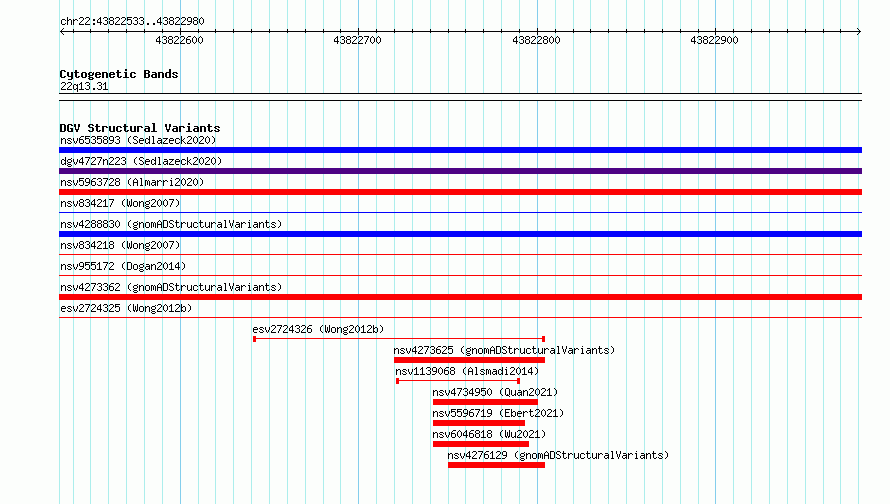Click the ruler's right arrow end
Image resolution: width=890 pixels, height=504 pixels.
[859, 32]
